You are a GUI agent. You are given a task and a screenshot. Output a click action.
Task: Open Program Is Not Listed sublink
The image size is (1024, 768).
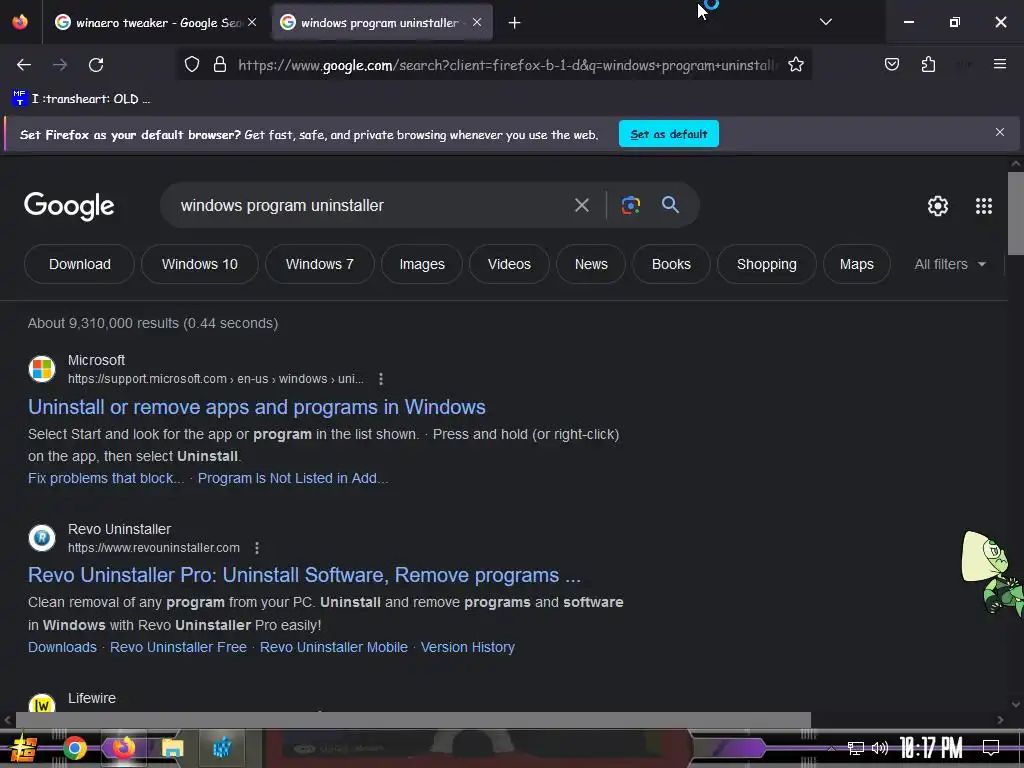[293, 478]
